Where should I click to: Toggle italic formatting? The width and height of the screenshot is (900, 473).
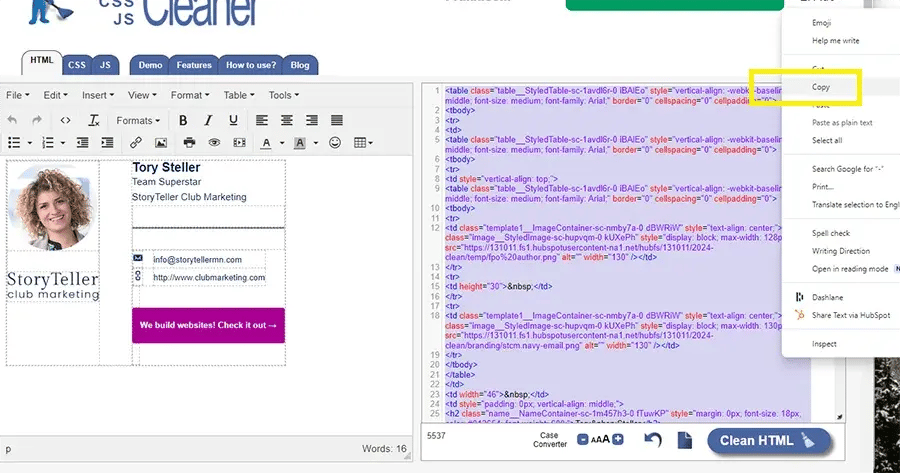[208, 120]
